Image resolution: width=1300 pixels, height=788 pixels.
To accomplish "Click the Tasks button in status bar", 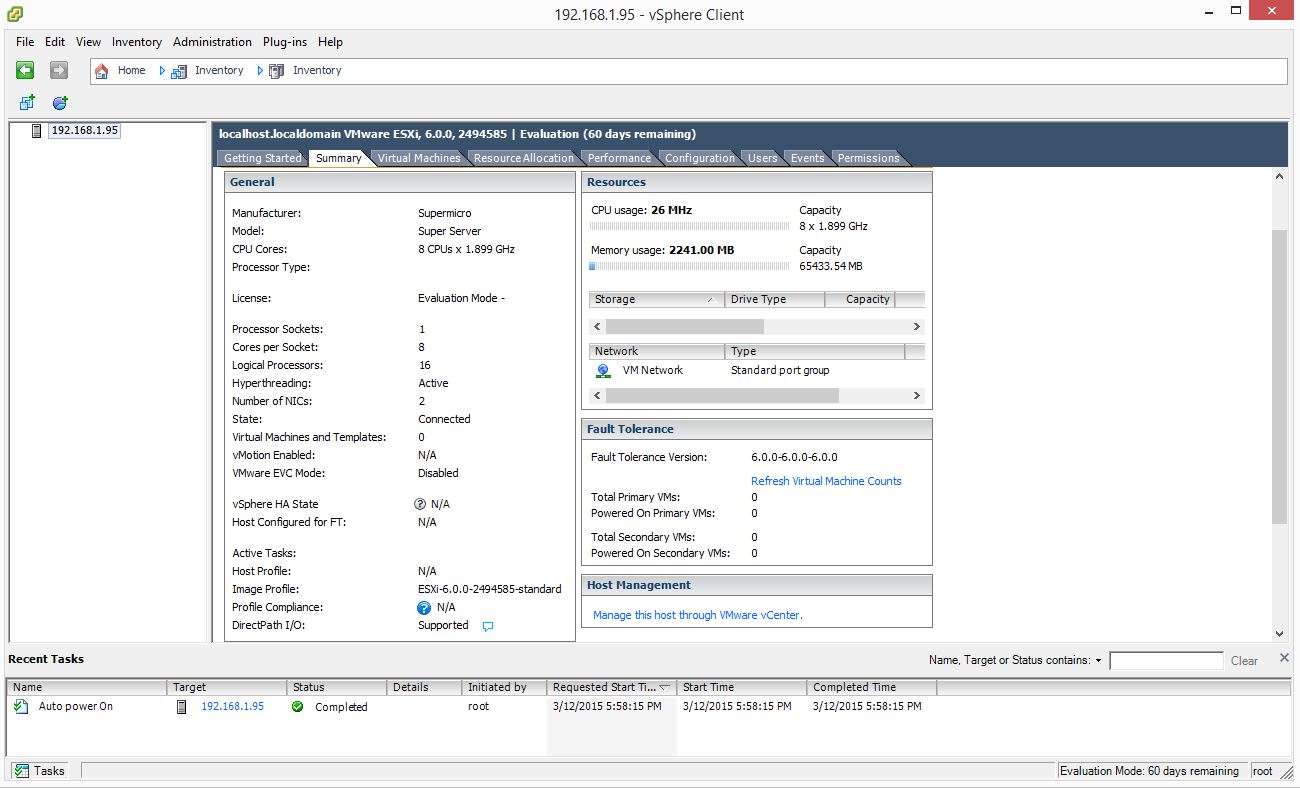I will pos(40,771).
